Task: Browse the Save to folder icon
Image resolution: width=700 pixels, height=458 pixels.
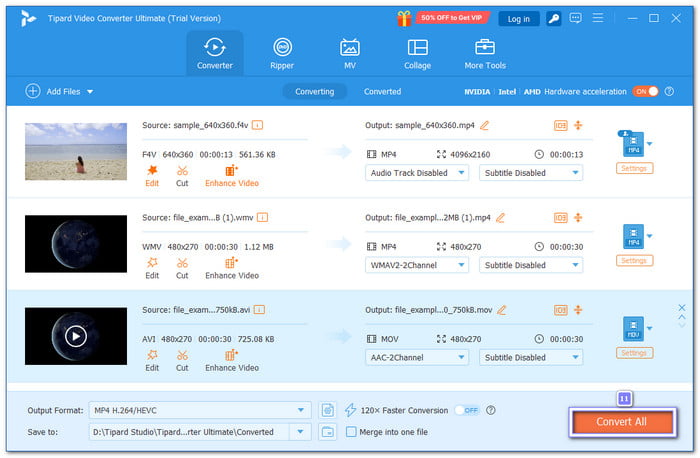Action: click(x=328, y=432)
